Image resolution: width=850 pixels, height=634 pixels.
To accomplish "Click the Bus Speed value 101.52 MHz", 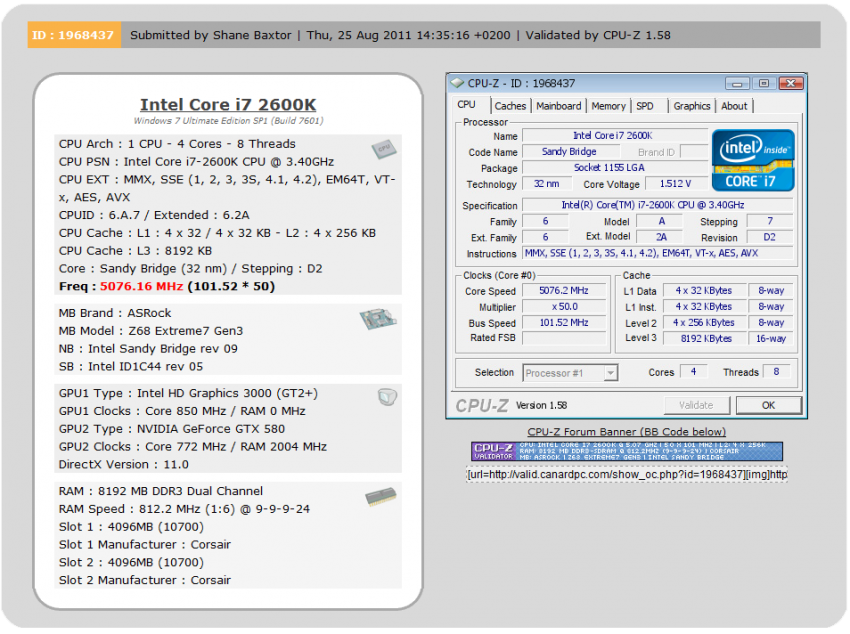I will pyautogui.click(x=564, y=322).
